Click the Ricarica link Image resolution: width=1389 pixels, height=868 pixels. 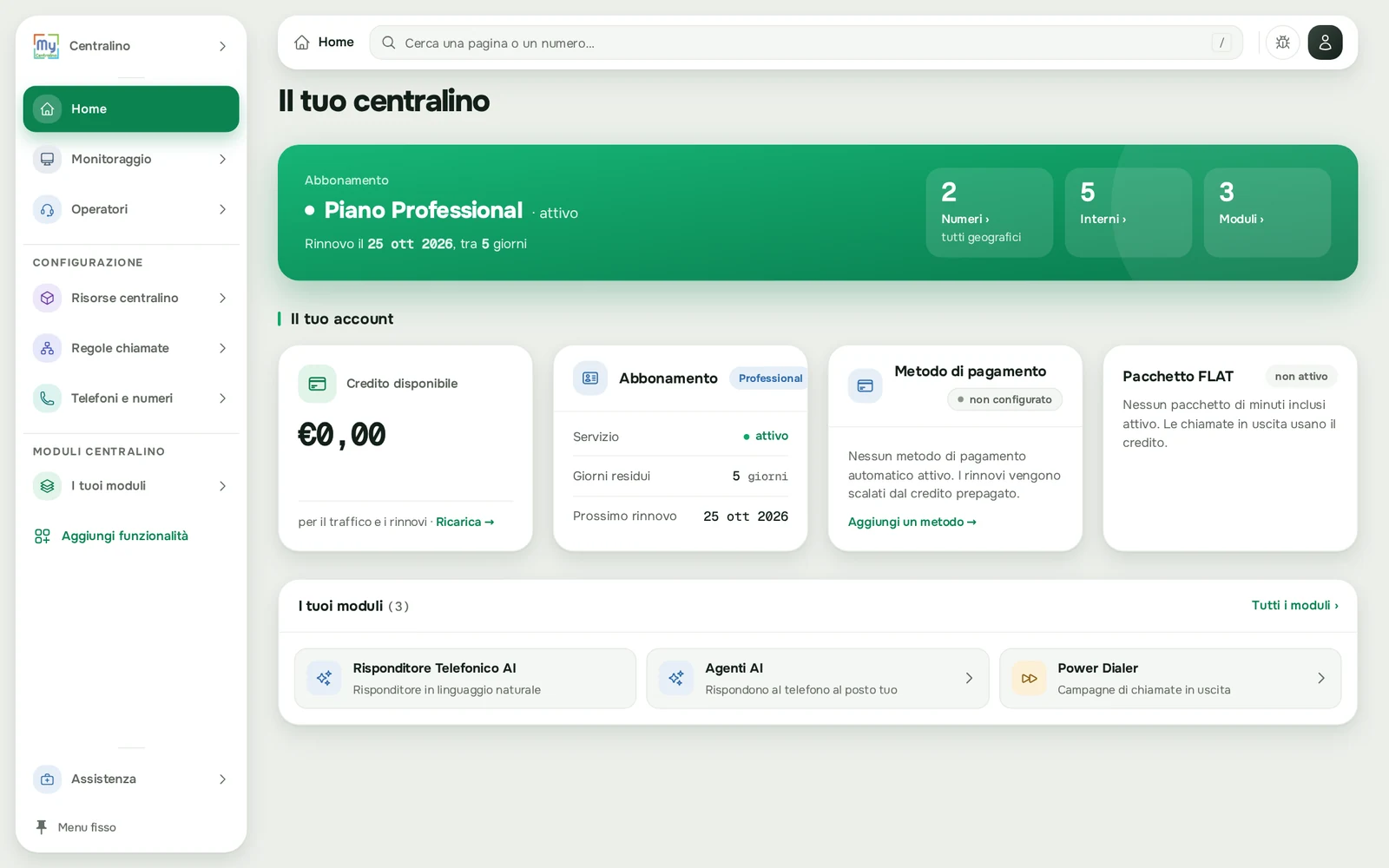465,523
